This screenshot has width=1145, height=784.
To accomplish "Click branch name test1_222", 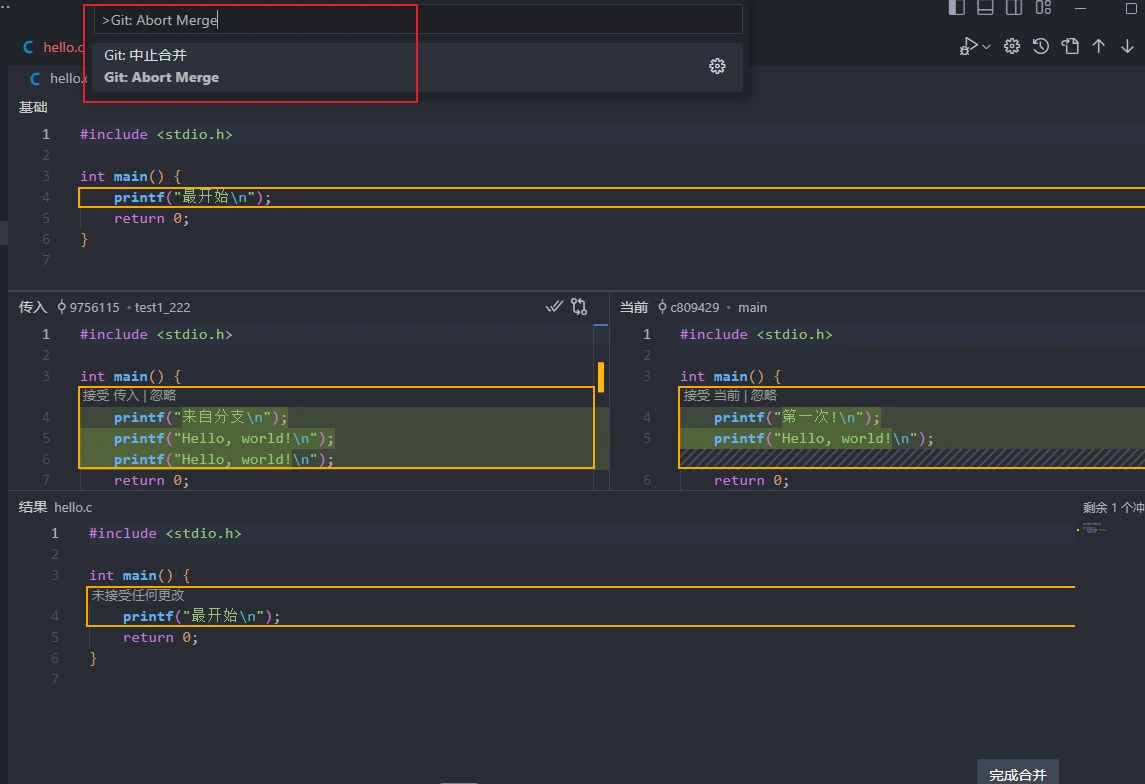I will (x=162, y=307).
